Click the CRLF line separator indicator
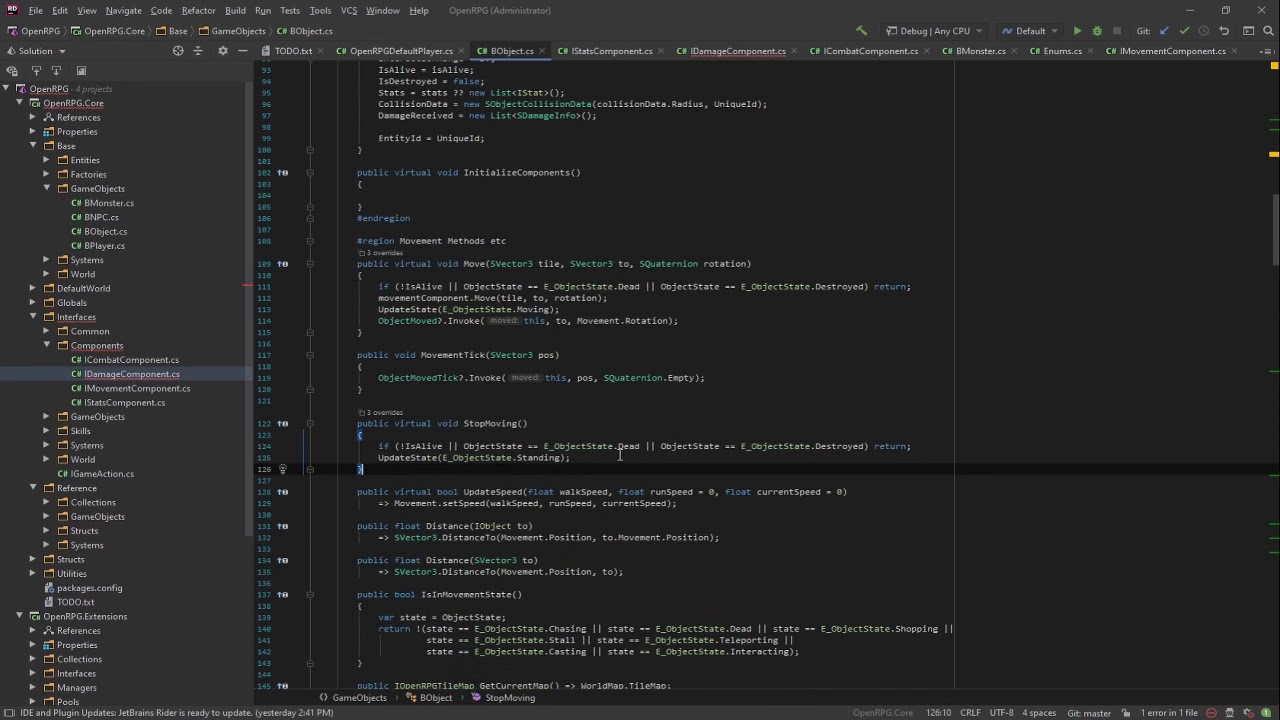The image size is (1280, 720). [x=970, y=713]
